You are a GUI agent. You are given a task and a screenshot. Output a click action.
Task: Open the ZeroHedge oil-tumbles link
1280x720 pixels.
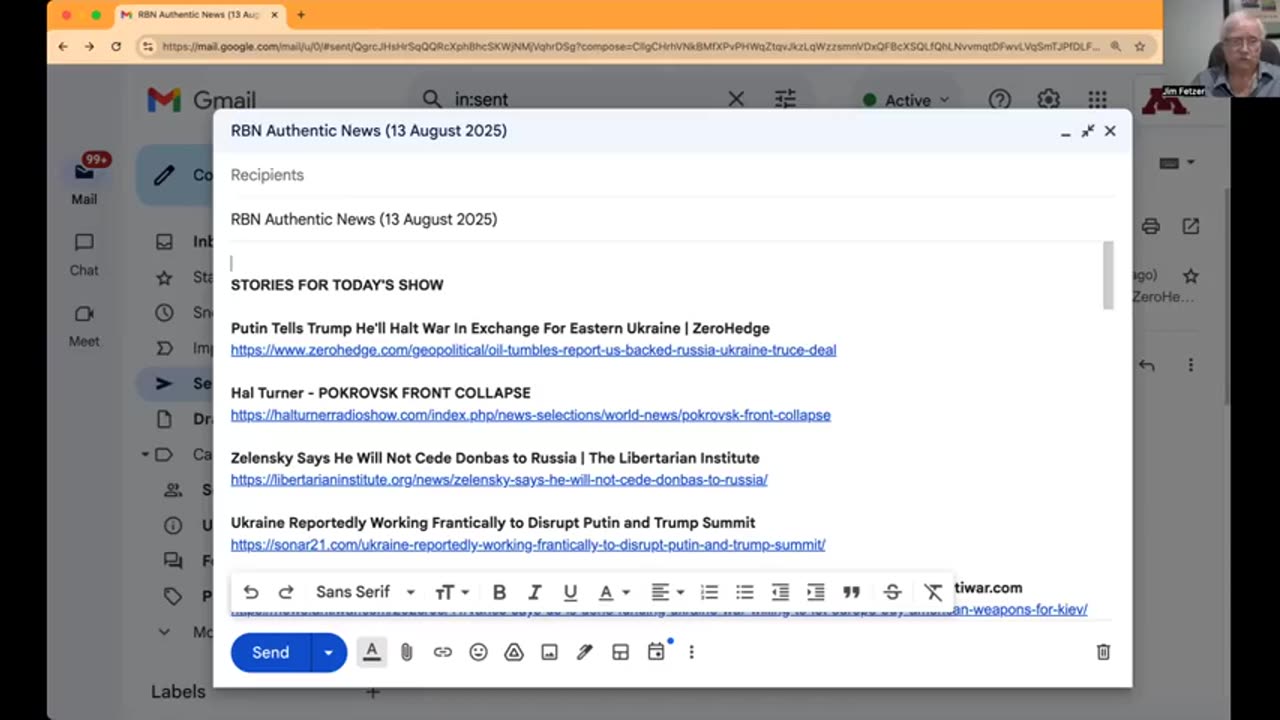(533, 350)
